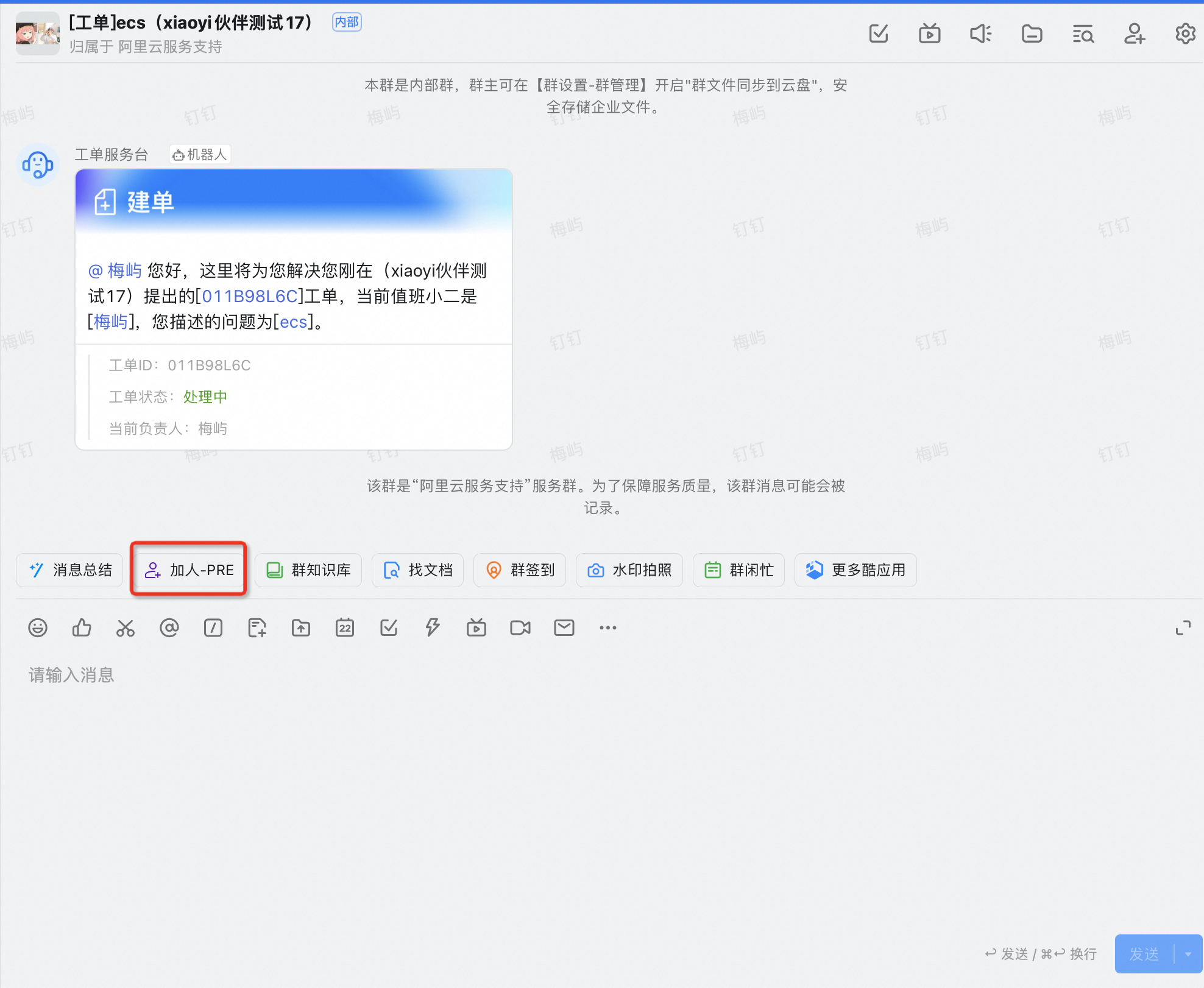Open slash command shortcut icon
The width and height of the screenshot is (1204, 988).
coord(213,627)
